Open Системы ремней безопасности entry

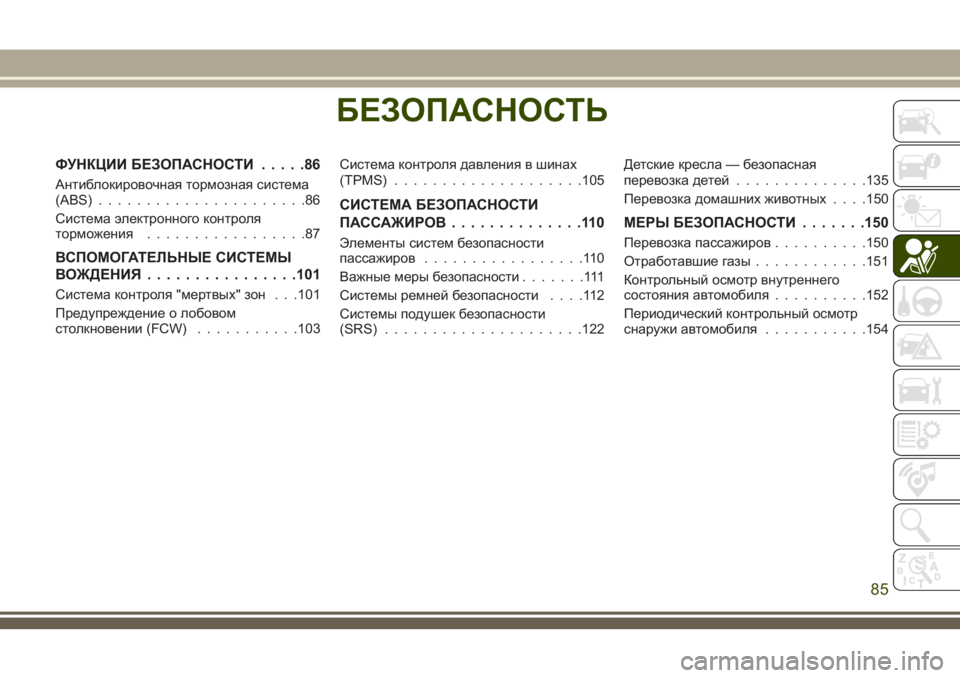coord(471,295)
